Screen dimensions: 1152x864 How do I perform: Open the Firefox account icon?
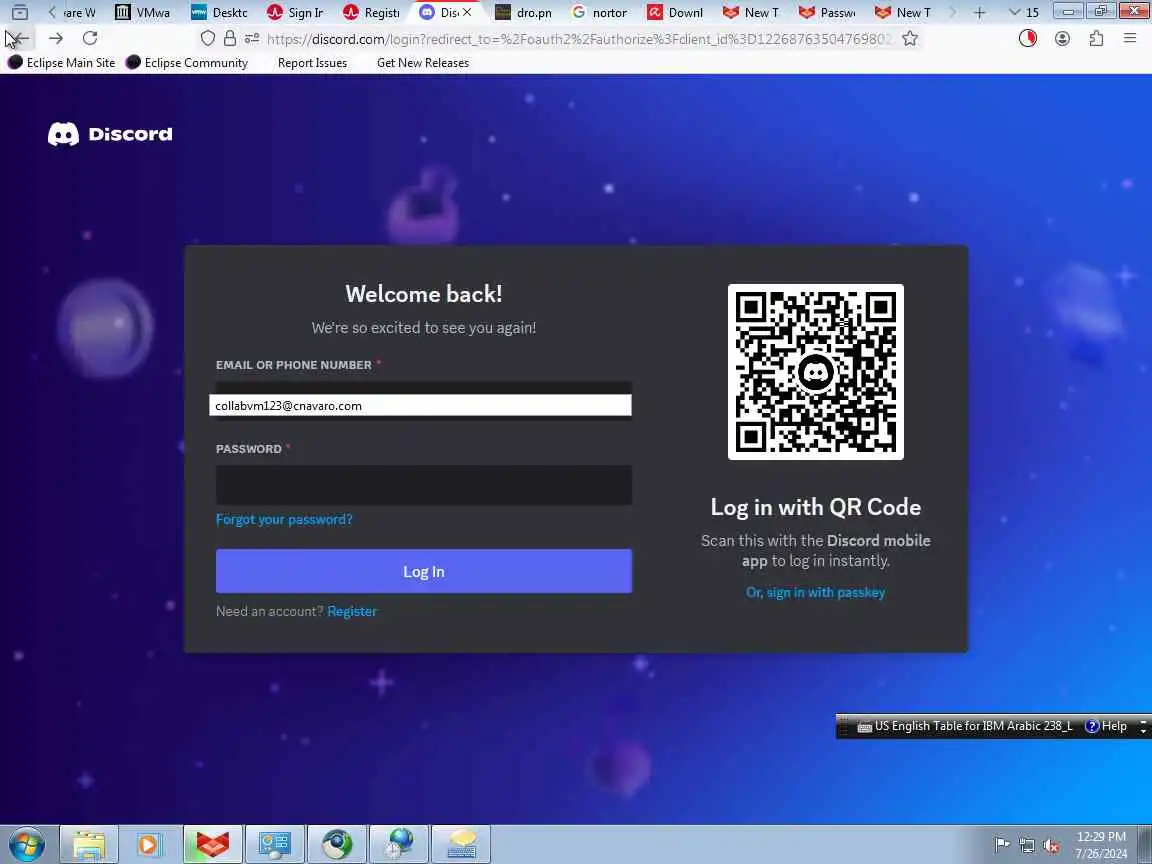(1062, 38)
